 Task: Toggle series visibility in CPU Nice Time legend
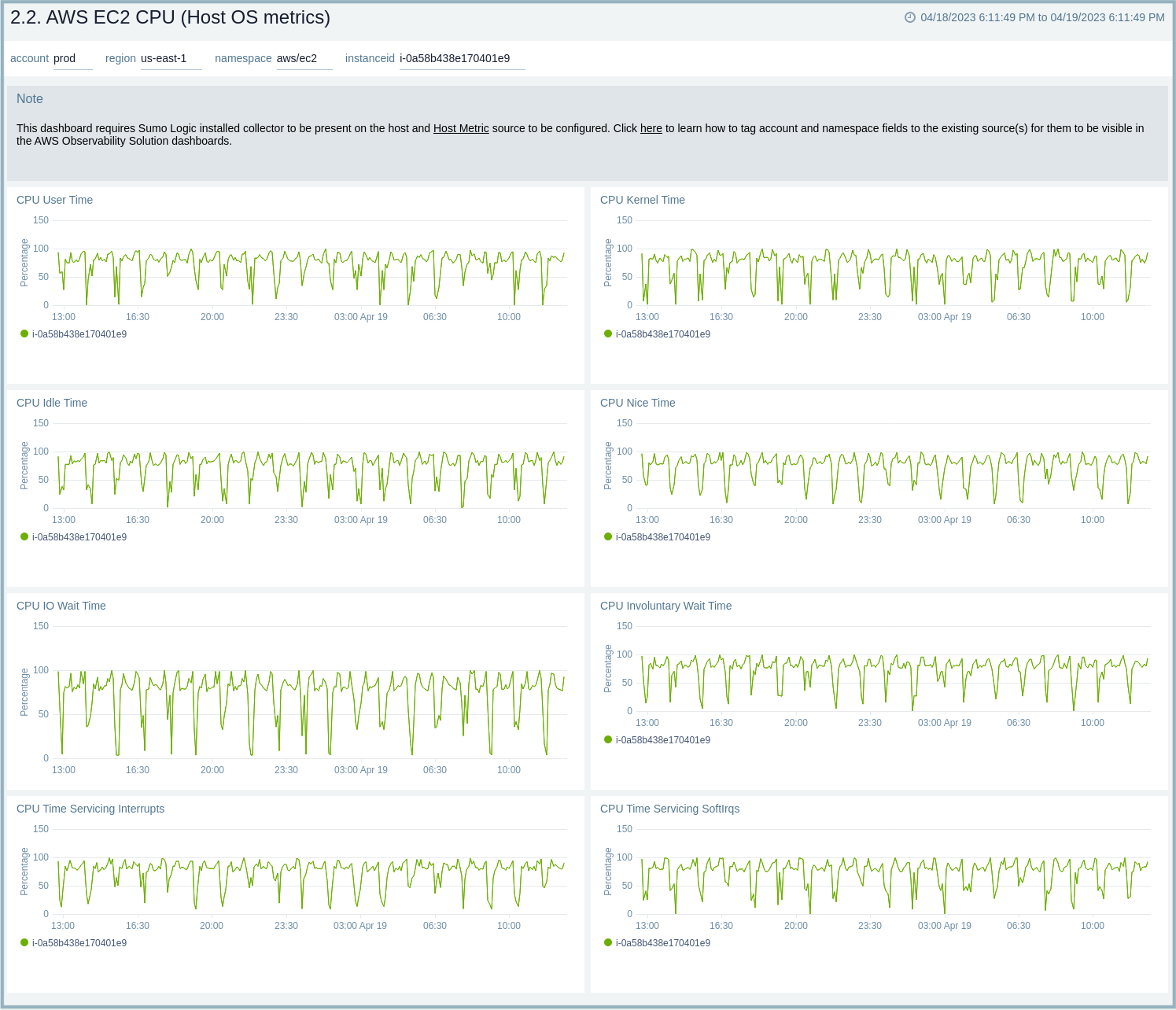(x=663, y=536)
